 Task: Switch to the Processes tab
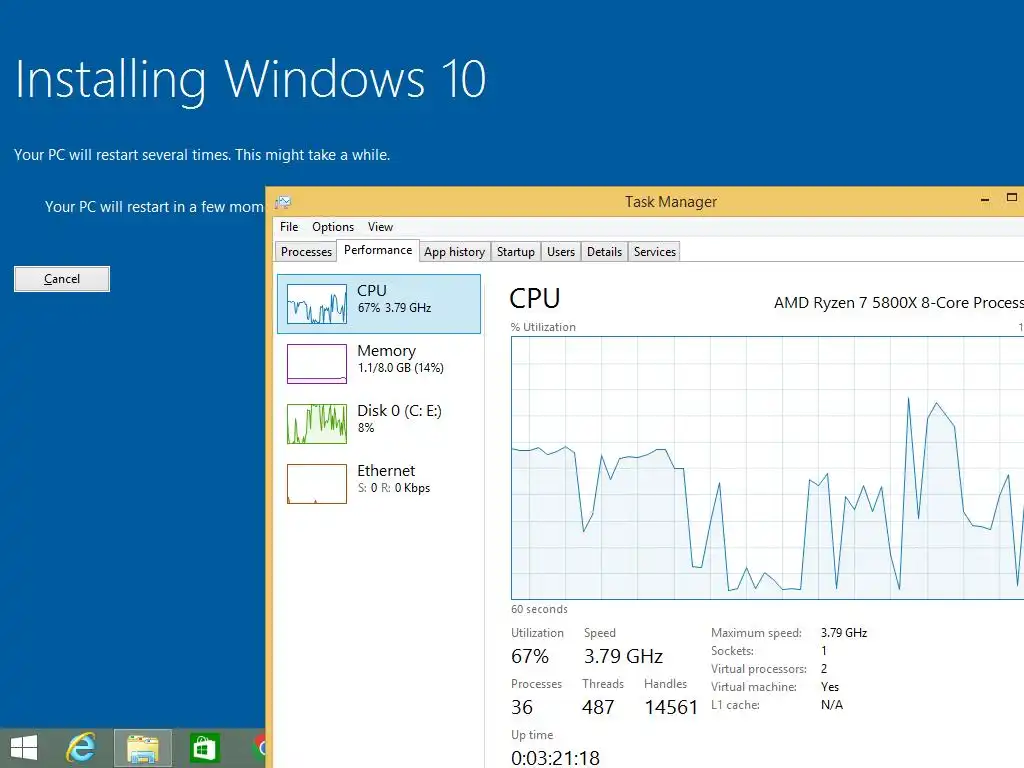pos(306,251)
